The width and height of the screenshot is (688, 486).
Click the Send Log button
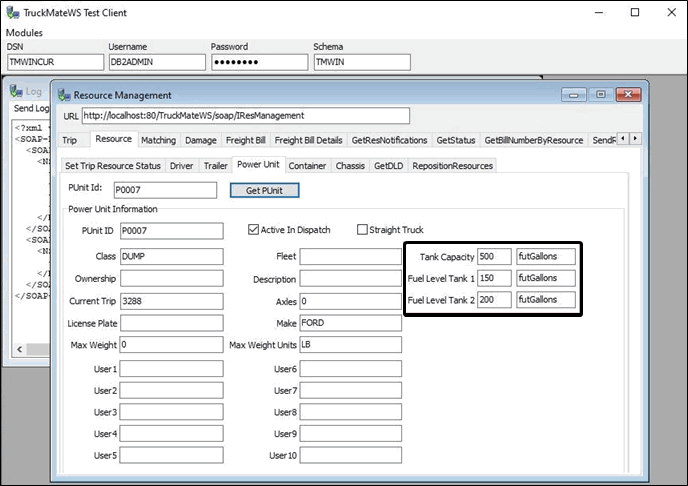coord(30,107)
